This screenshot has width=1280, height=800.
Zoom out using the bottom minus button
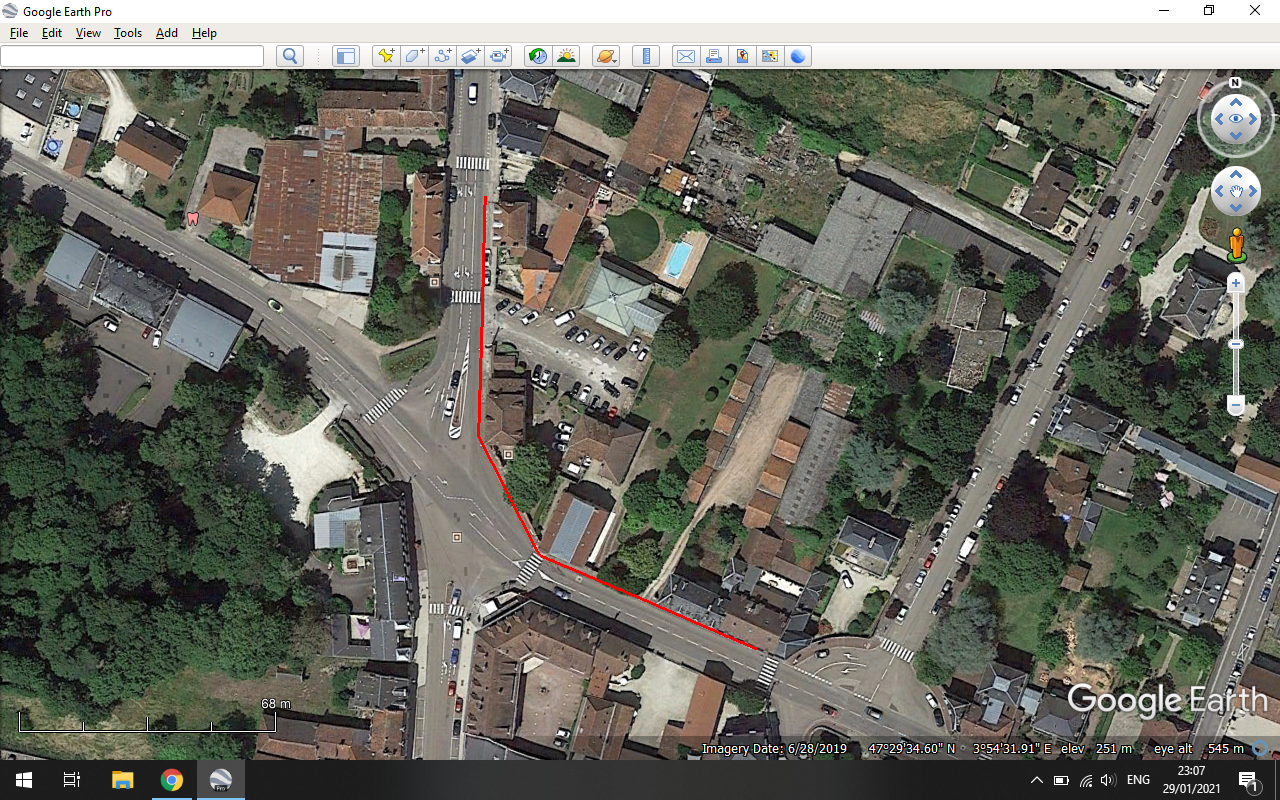[x=1236, y=405]
